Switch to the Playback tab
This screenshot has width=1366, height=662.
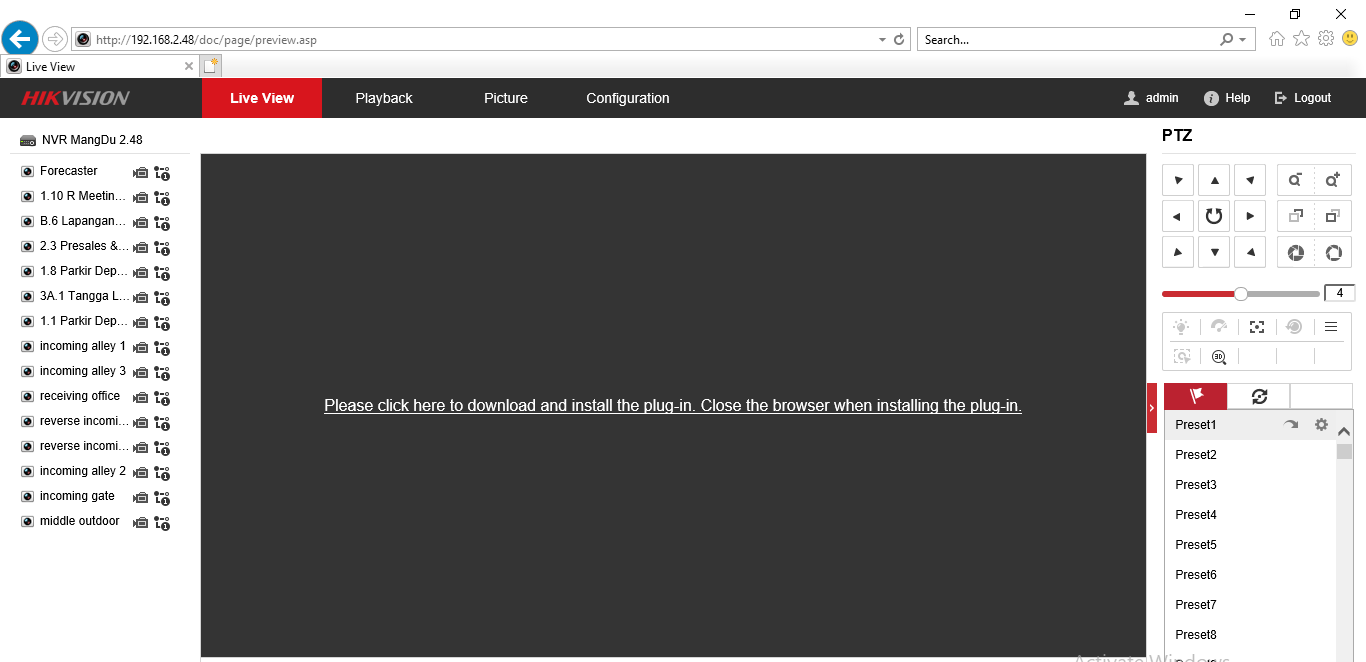384,98
